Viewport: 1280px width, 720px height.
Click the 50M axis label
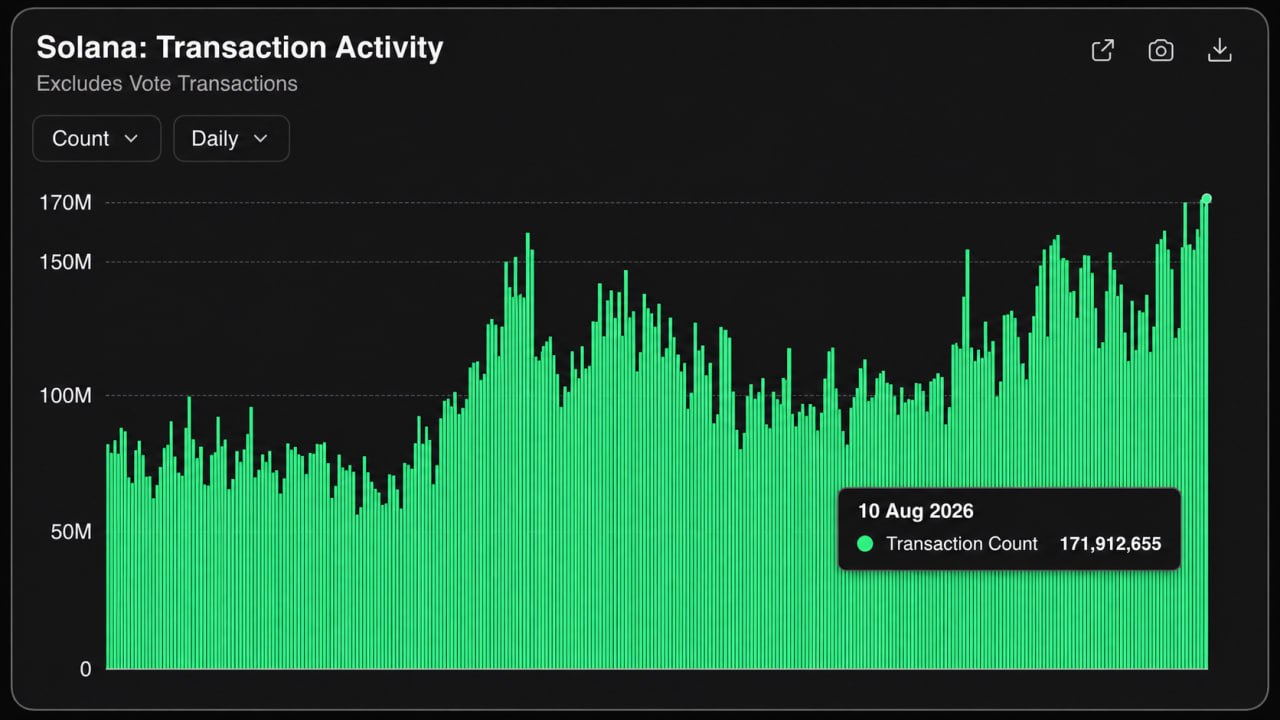click(71, 531)
